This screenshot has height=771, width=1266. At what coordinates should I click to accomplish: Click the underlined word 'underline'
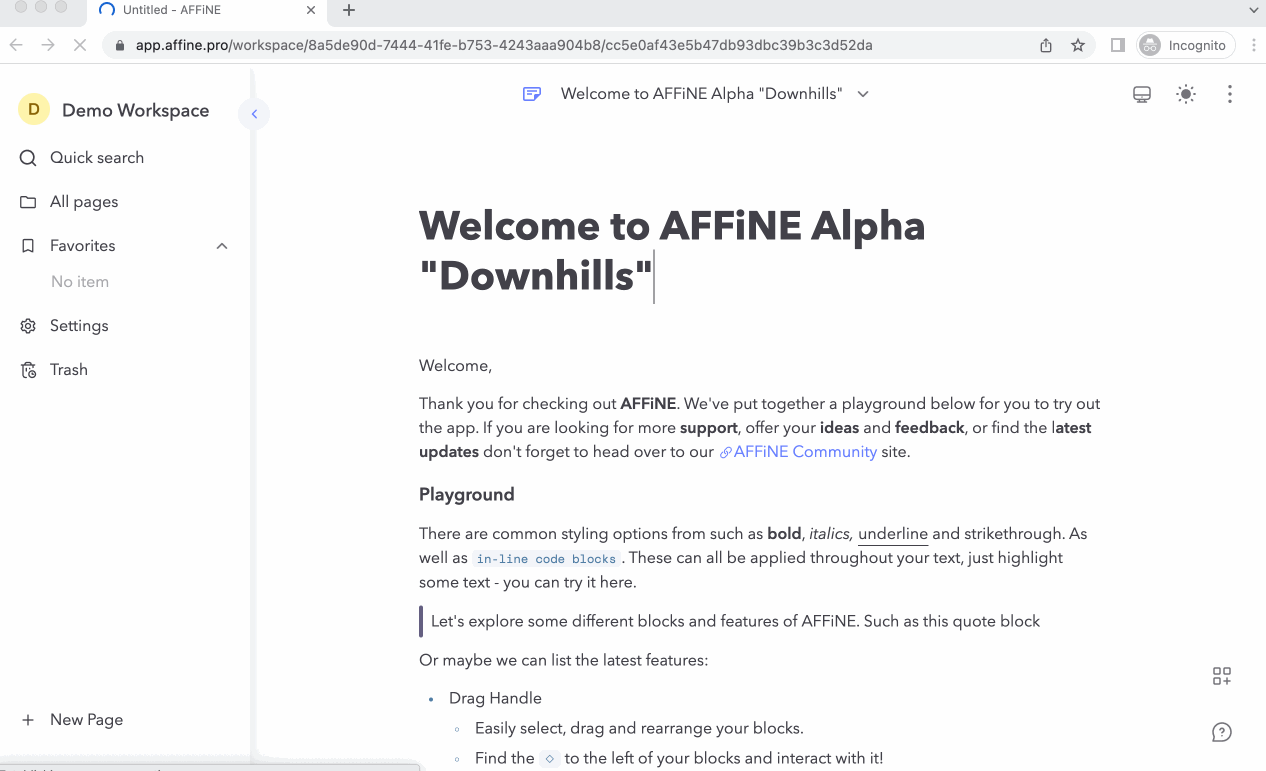coord(893,534)
